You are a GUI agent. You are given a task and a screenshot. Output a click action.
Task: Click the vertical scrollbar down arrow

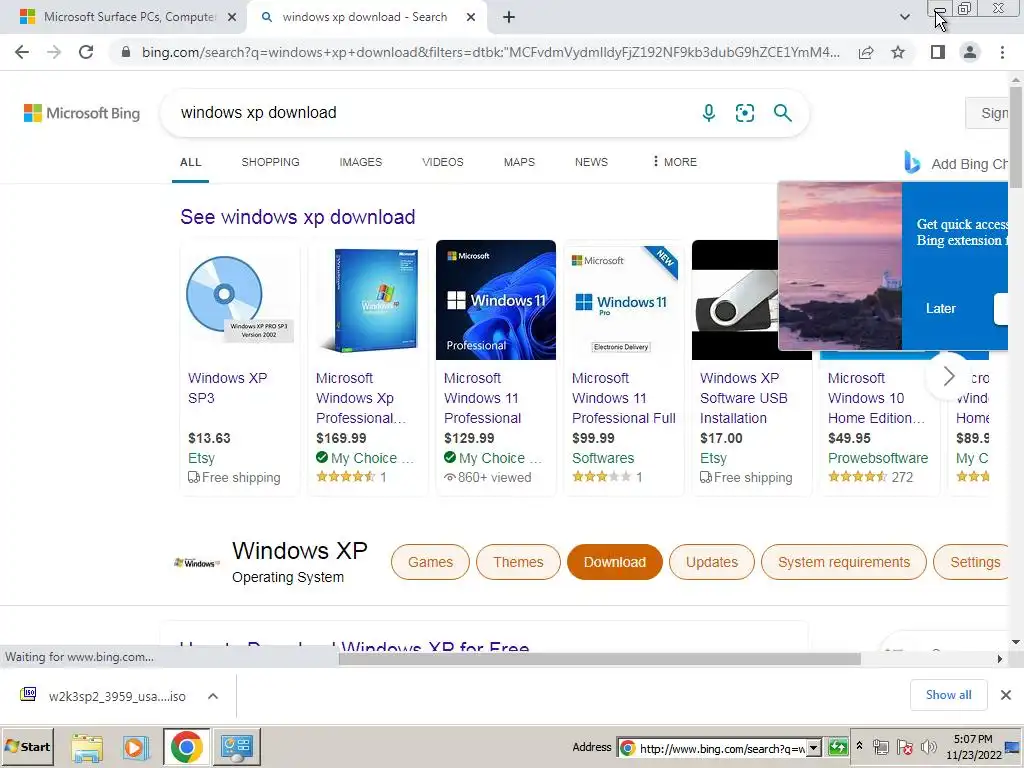pyautogui.click(x=1016, y=643)
